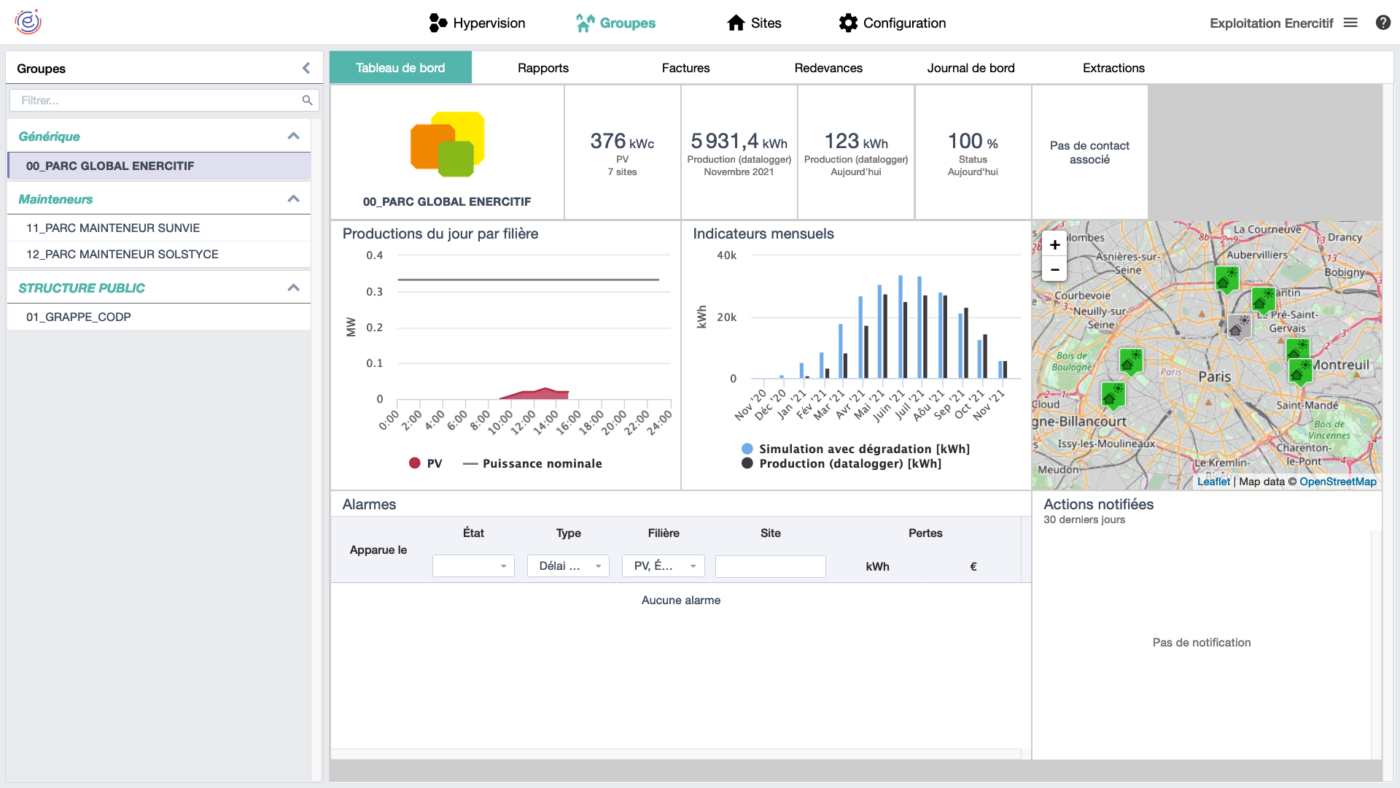Open the help question mark icon
The height and width of the screenshot is (788, 1400).
click(x=1383, y=22)
